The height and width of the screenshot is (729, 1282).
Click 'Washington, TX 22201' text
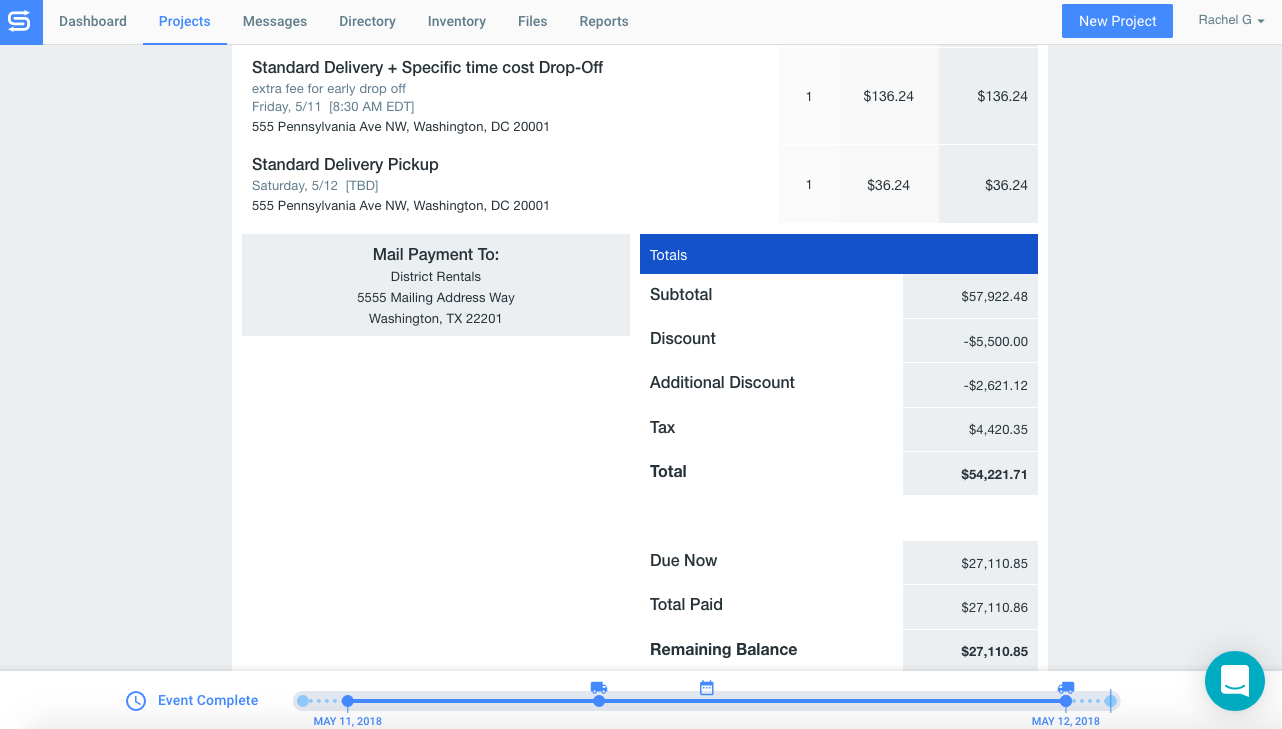pyautogui.click(x=436, y=318)
